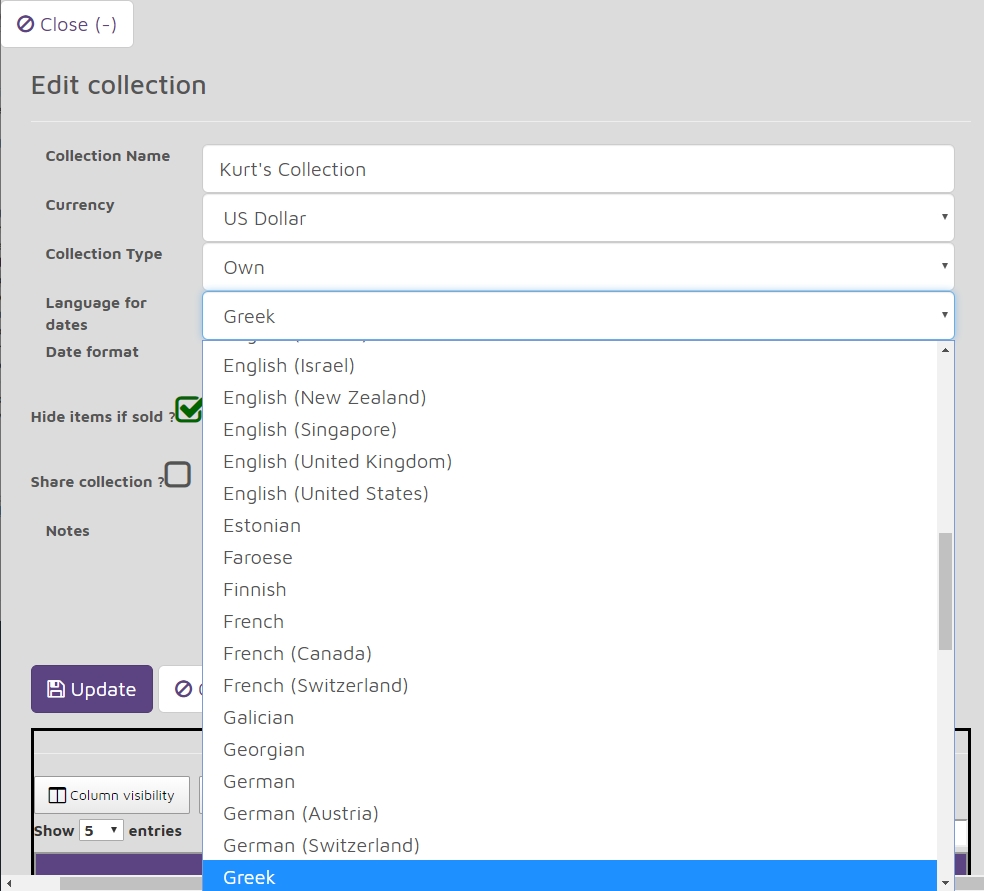This screenshot has height=891, width=984.
Task: Click the column icon in Column visibility
Action: click(x=56, y=795)
